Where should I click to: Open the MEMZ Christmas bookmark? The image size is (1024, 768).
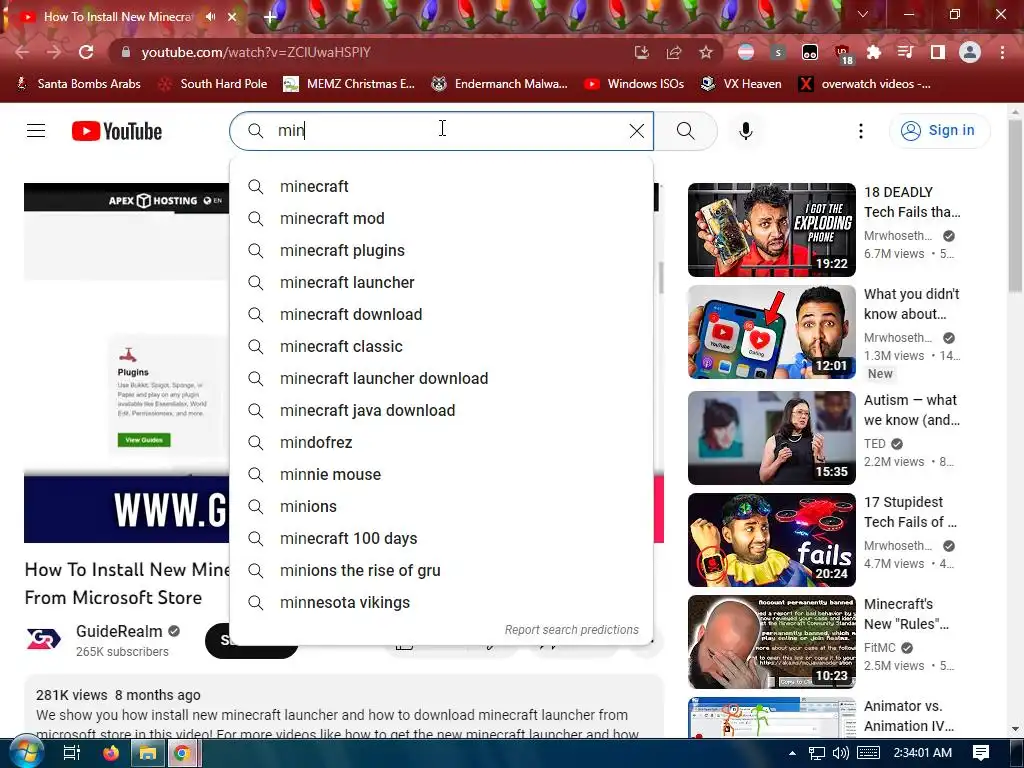349,84
